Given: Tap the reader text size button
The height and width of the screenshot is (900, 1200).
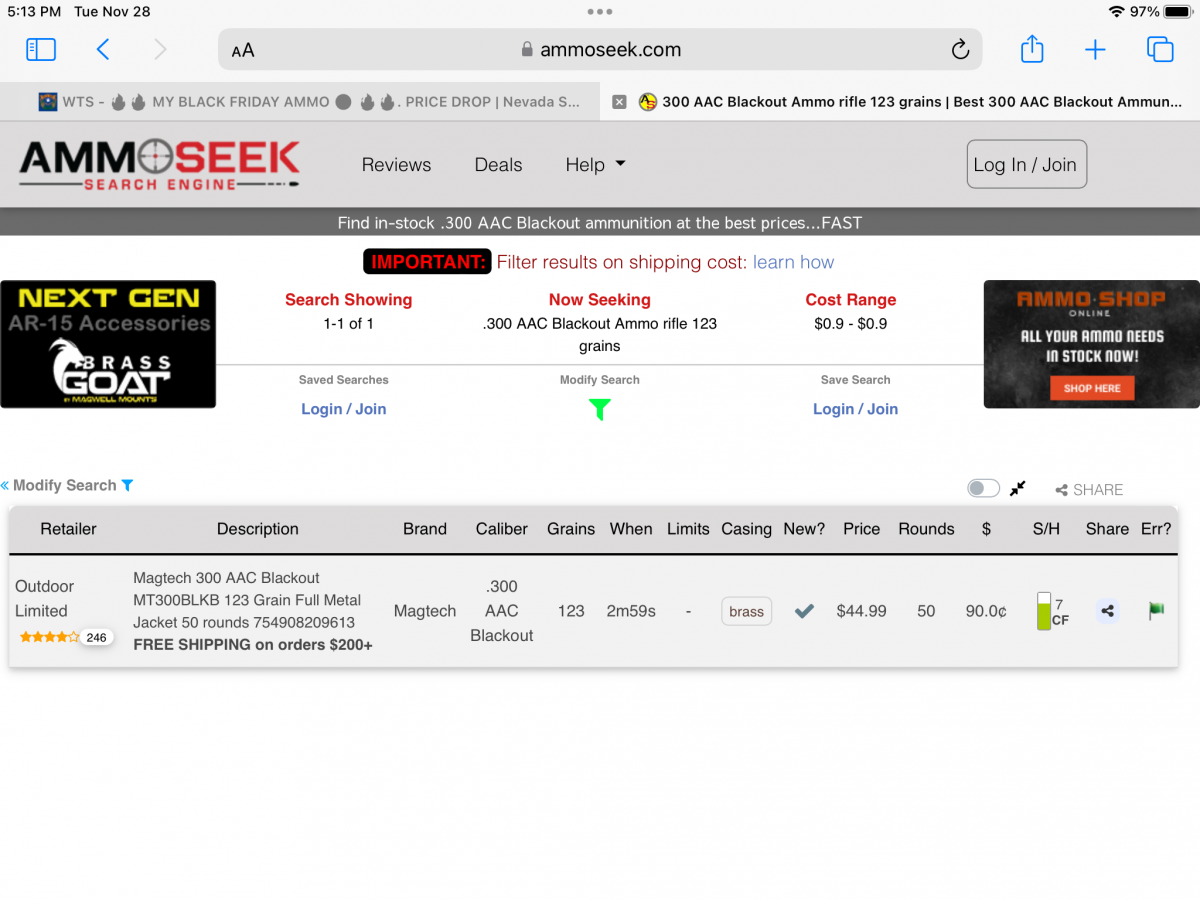Looking at the screenshot, I should 243,50.
